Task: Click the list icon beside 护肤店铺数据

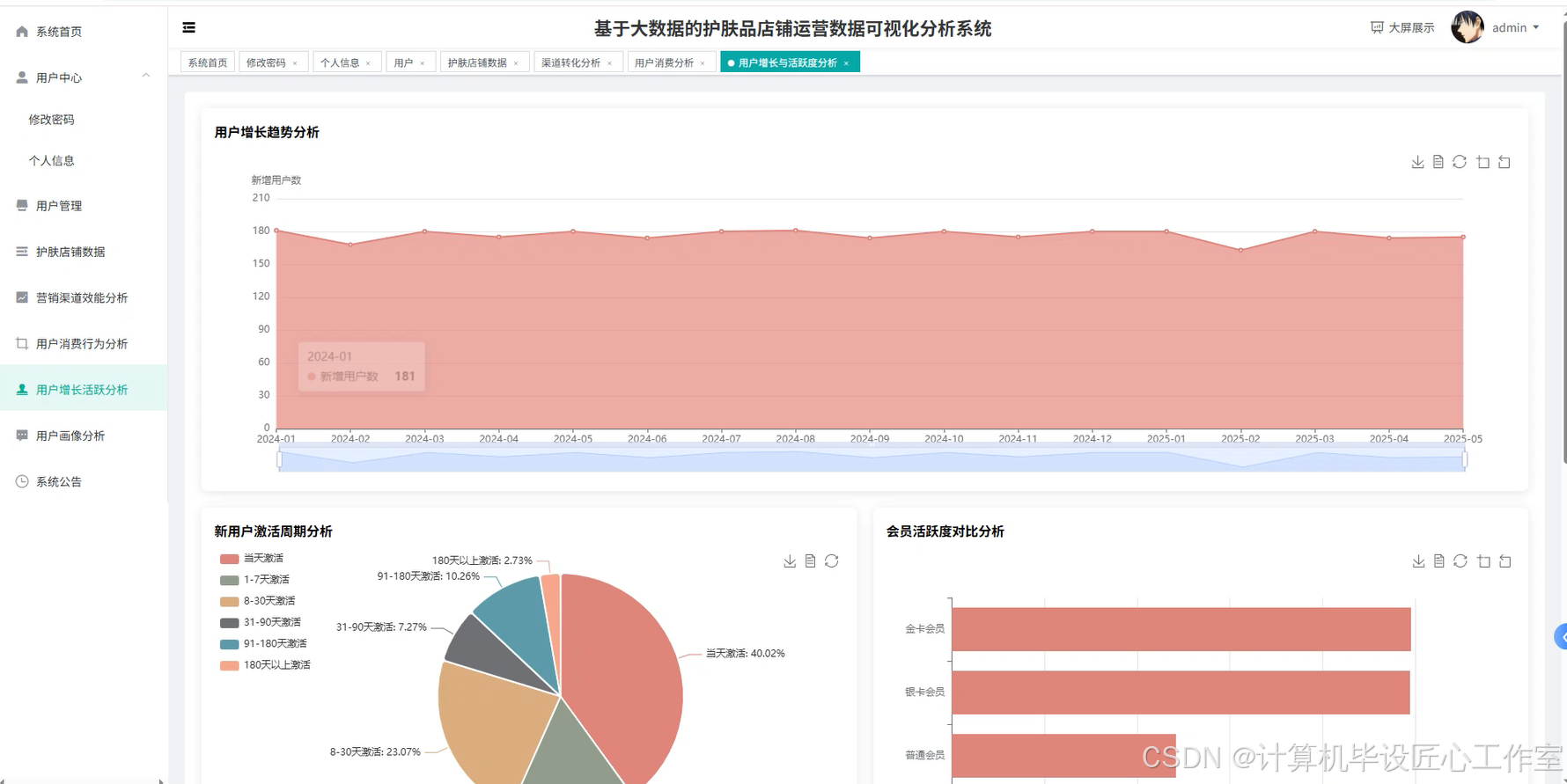Action: tap(22, 252)
